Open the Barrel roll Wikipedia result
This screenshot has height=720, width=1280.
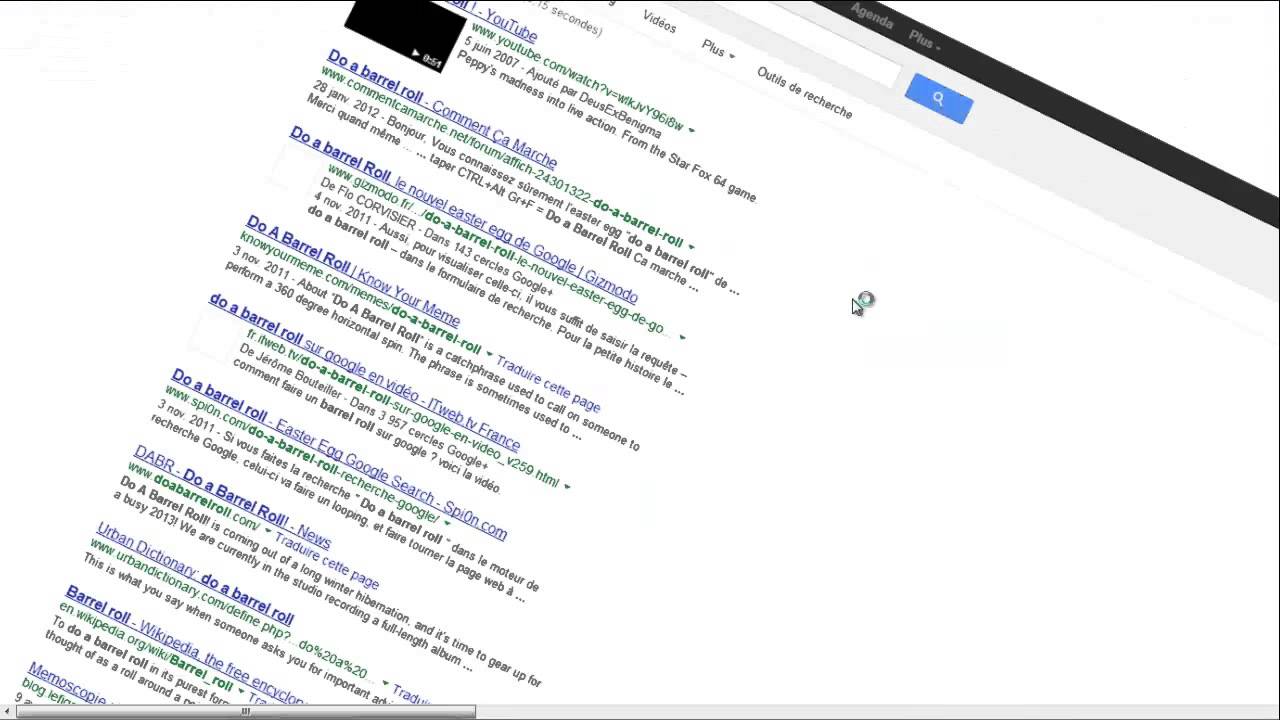pos(185,644)
